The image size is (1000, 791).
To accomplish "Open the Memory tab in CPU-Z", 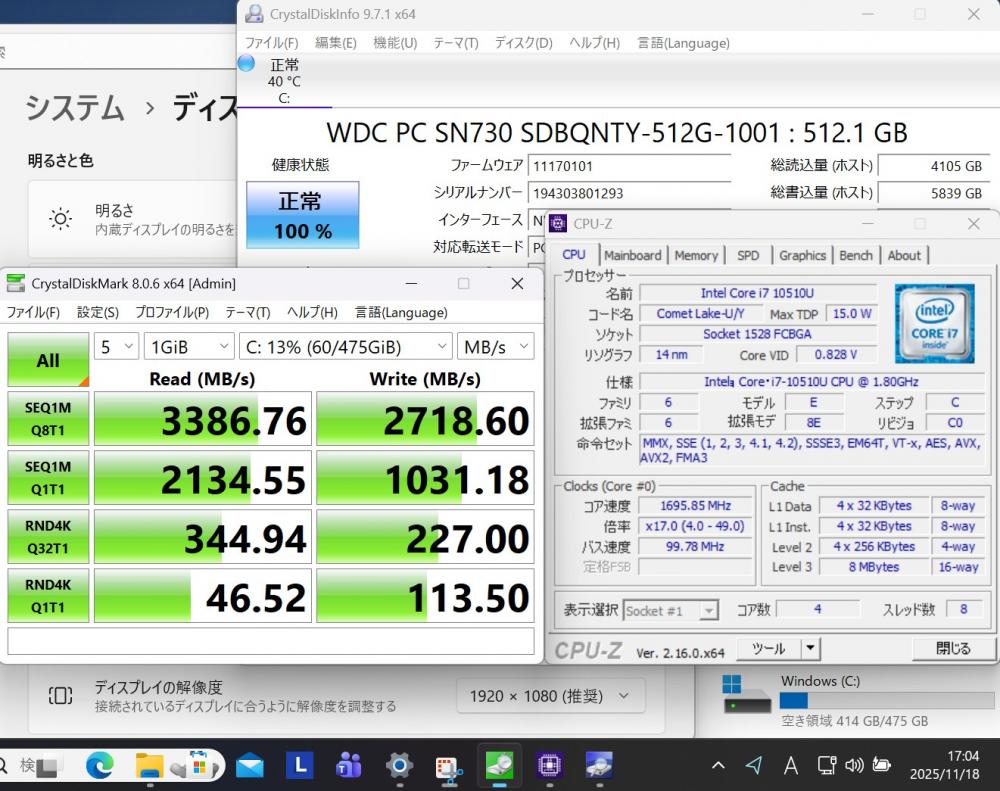I will click(x=696, y=255).
